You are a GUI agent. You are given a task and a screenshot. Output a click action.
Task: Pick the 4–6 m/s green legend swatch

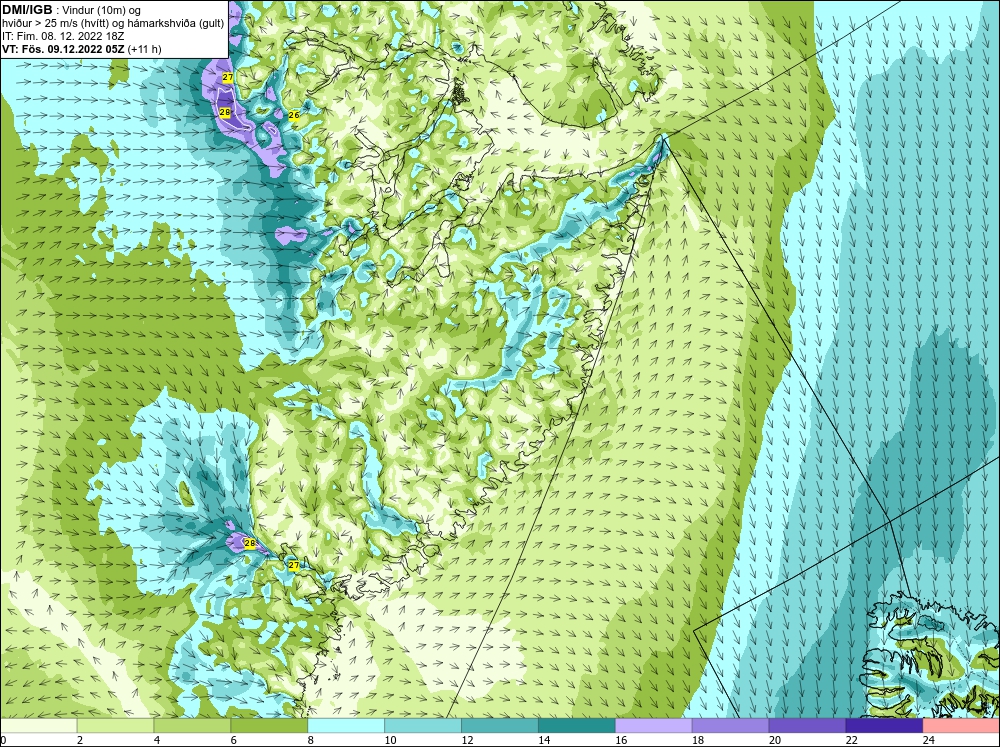[192, 726]
